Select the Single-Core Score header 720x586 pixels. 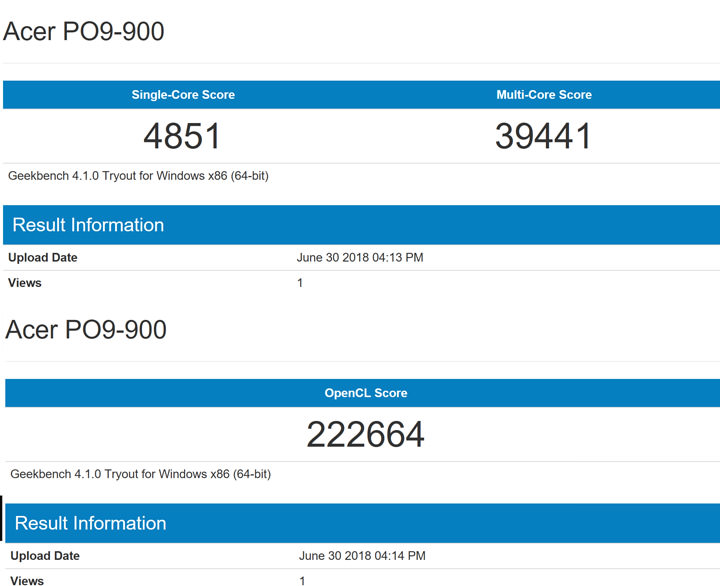point(183,95)
